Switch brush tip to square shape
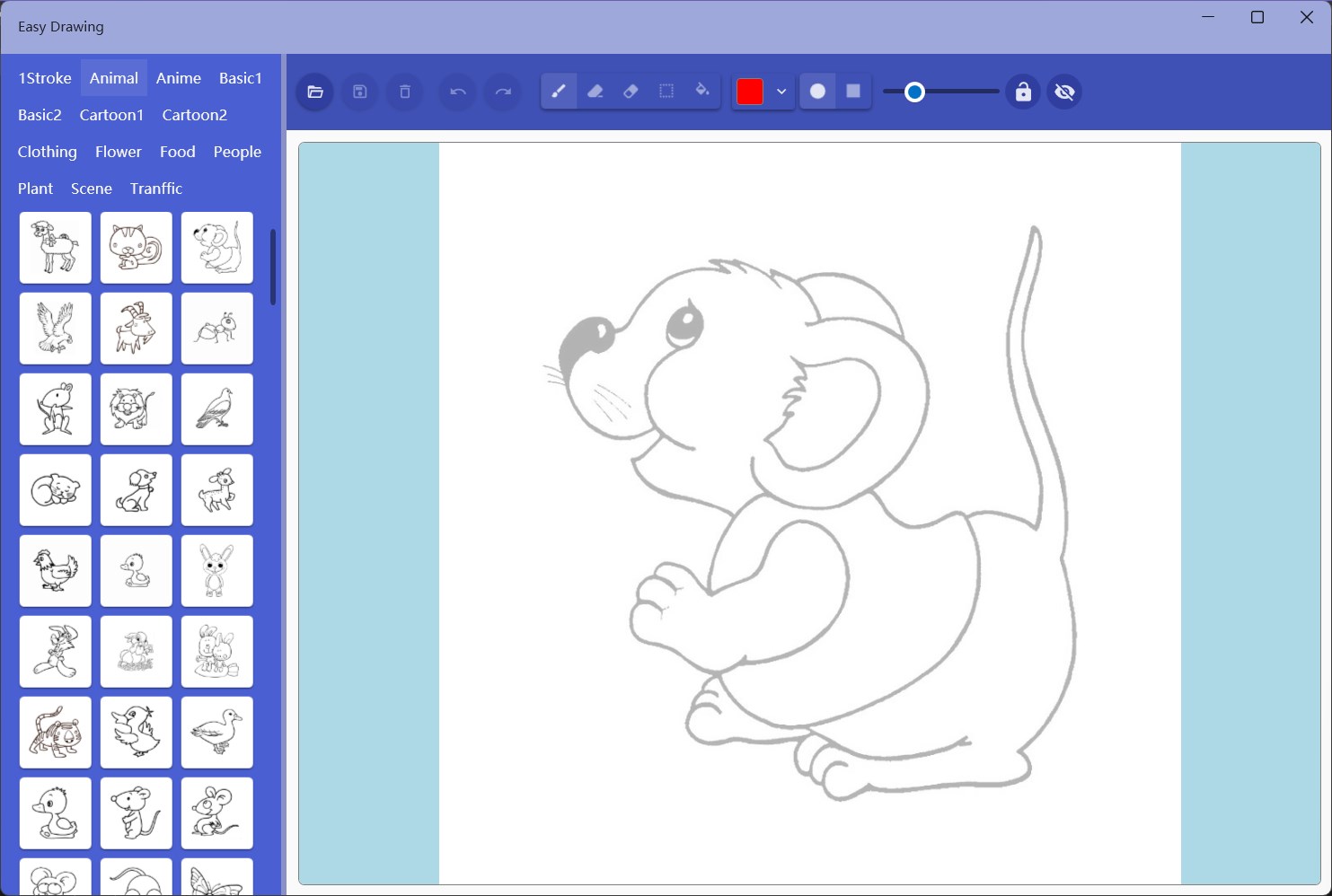This screenshot has height=896, width=1332. coord(852,91)
